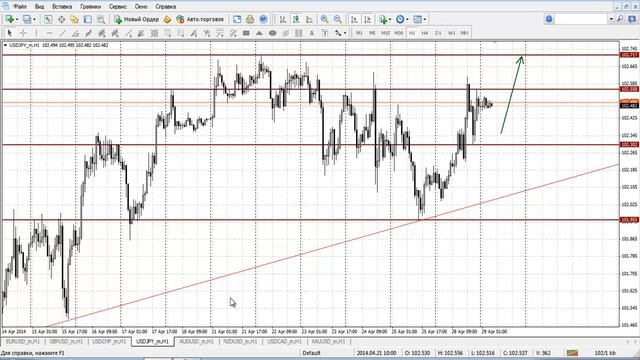Switch to the AUDUSD_m,H1 chart tab
This screenshot has height=360, width=640.
tap(196, 342)
